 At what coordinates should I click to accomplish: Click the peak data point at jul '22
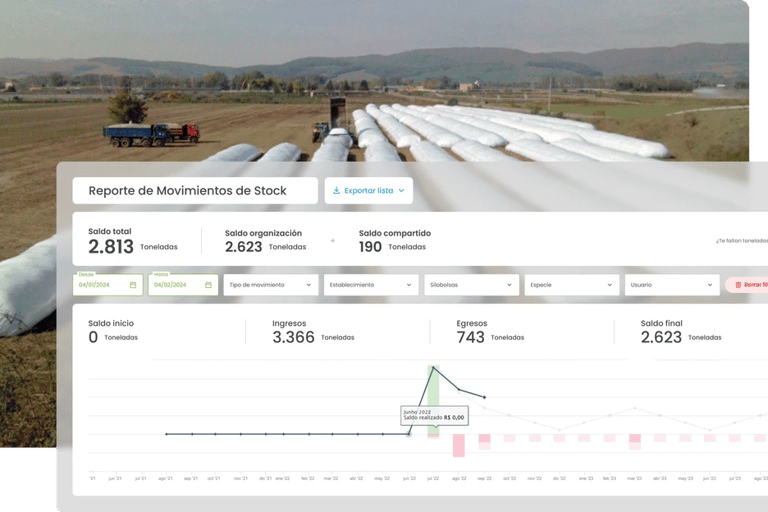tap(433, 367)
